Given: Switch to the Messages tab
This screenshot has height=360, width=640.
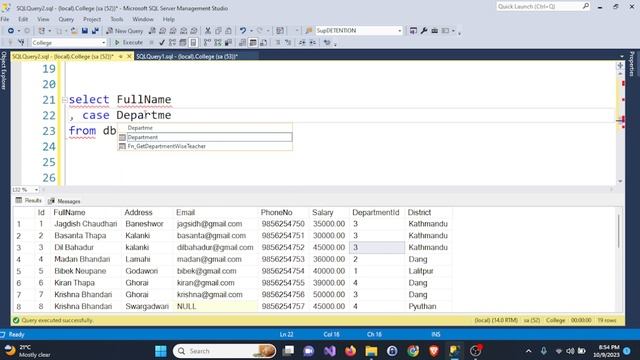Looking at the screenshot, I should point(64,201).
